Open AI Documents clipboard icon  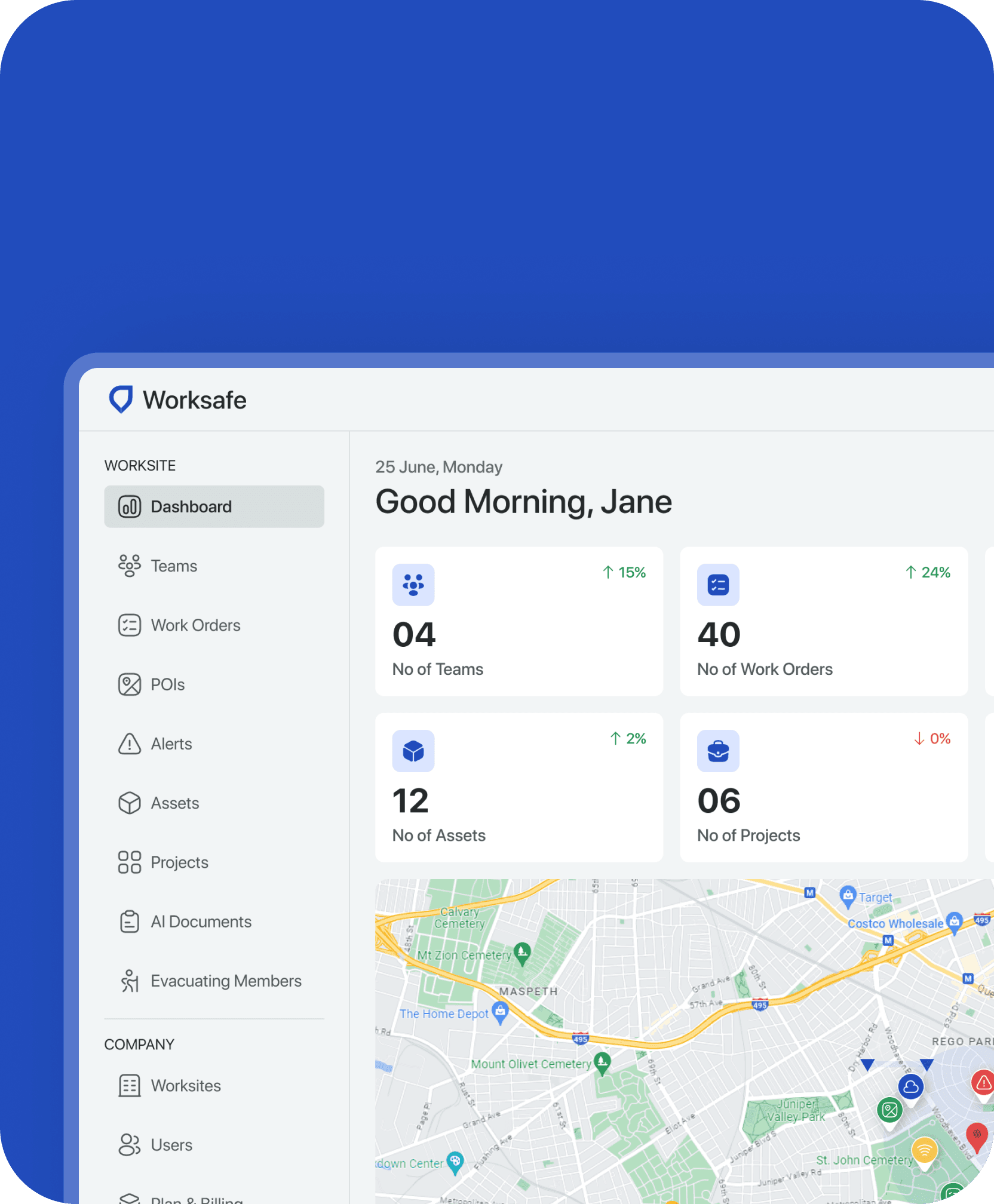coord(130,922)
